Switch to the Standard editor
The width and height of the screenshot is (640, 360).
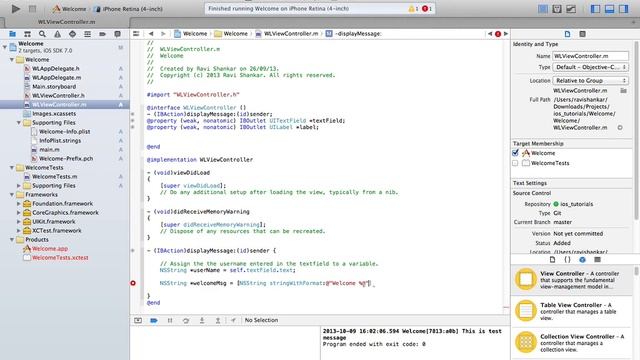point(543,9)
